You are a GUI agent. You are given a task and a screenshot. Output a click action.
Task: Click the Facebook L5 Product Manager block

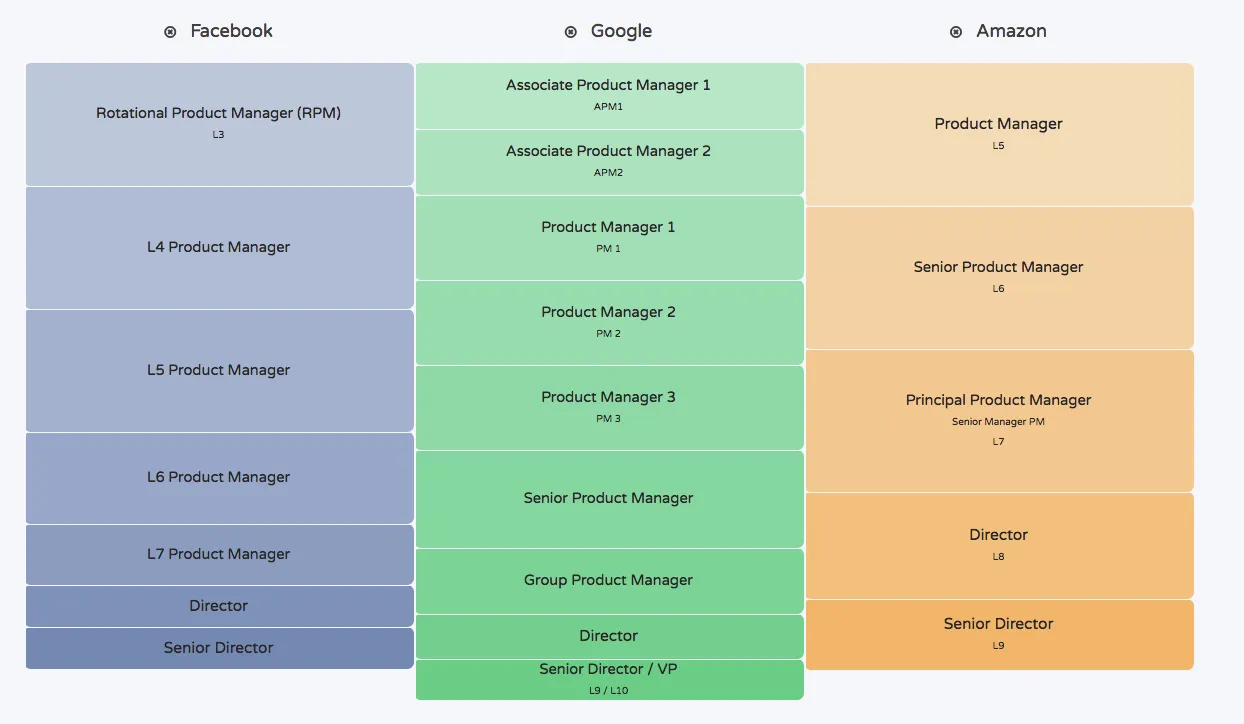tap(219, 370)
